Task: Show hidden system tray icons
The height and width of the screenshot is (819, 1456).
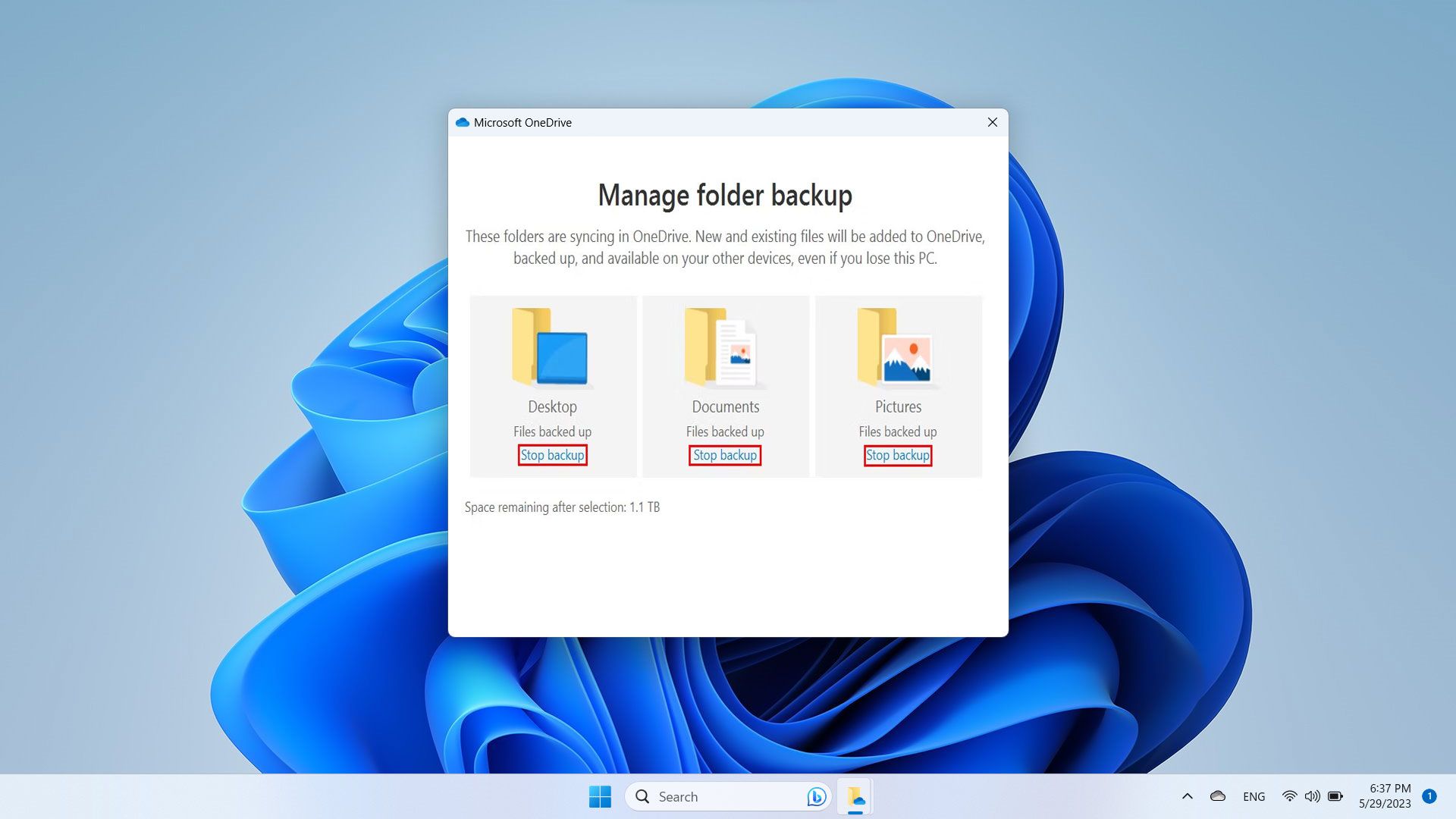Action: 1188,796
